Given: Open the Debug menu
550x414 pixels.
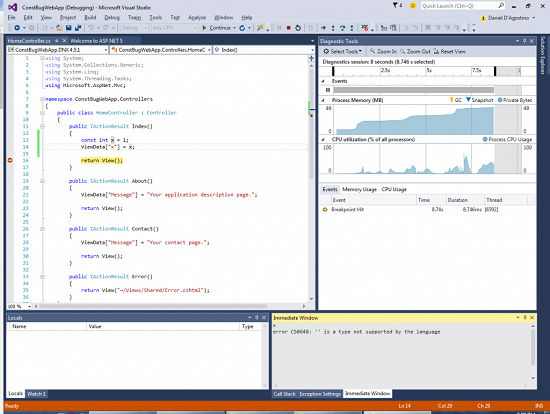Looking at the screenshot, I should click(x=112, y=18).
